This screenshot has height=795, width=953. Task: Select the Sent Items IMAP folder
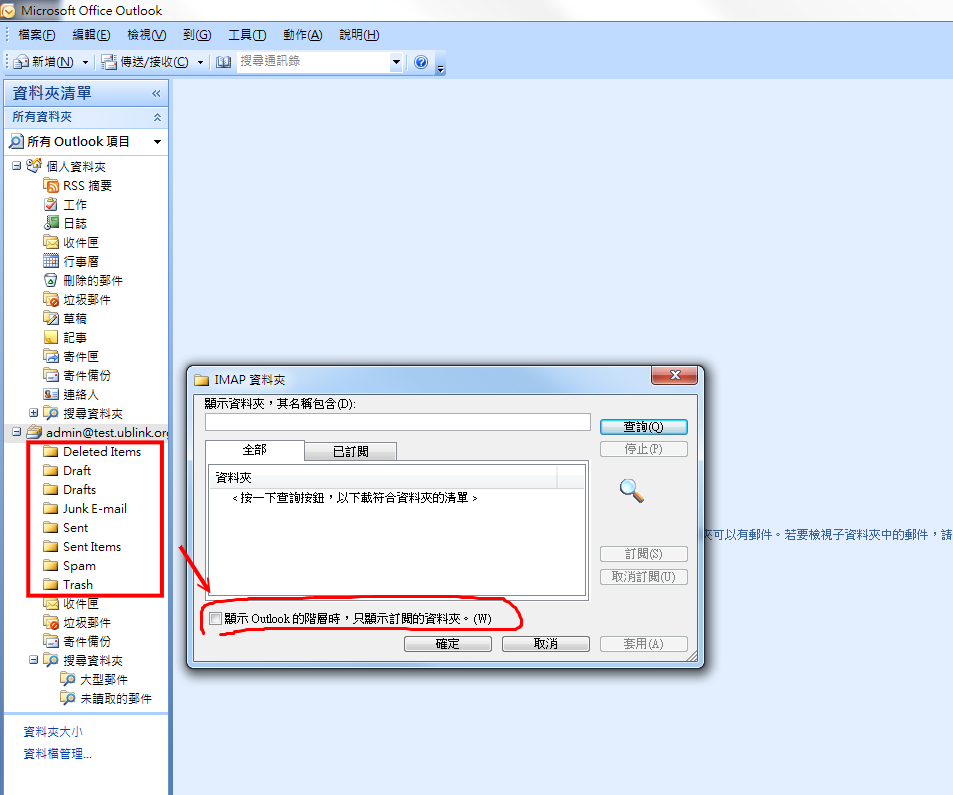[91, 546]
